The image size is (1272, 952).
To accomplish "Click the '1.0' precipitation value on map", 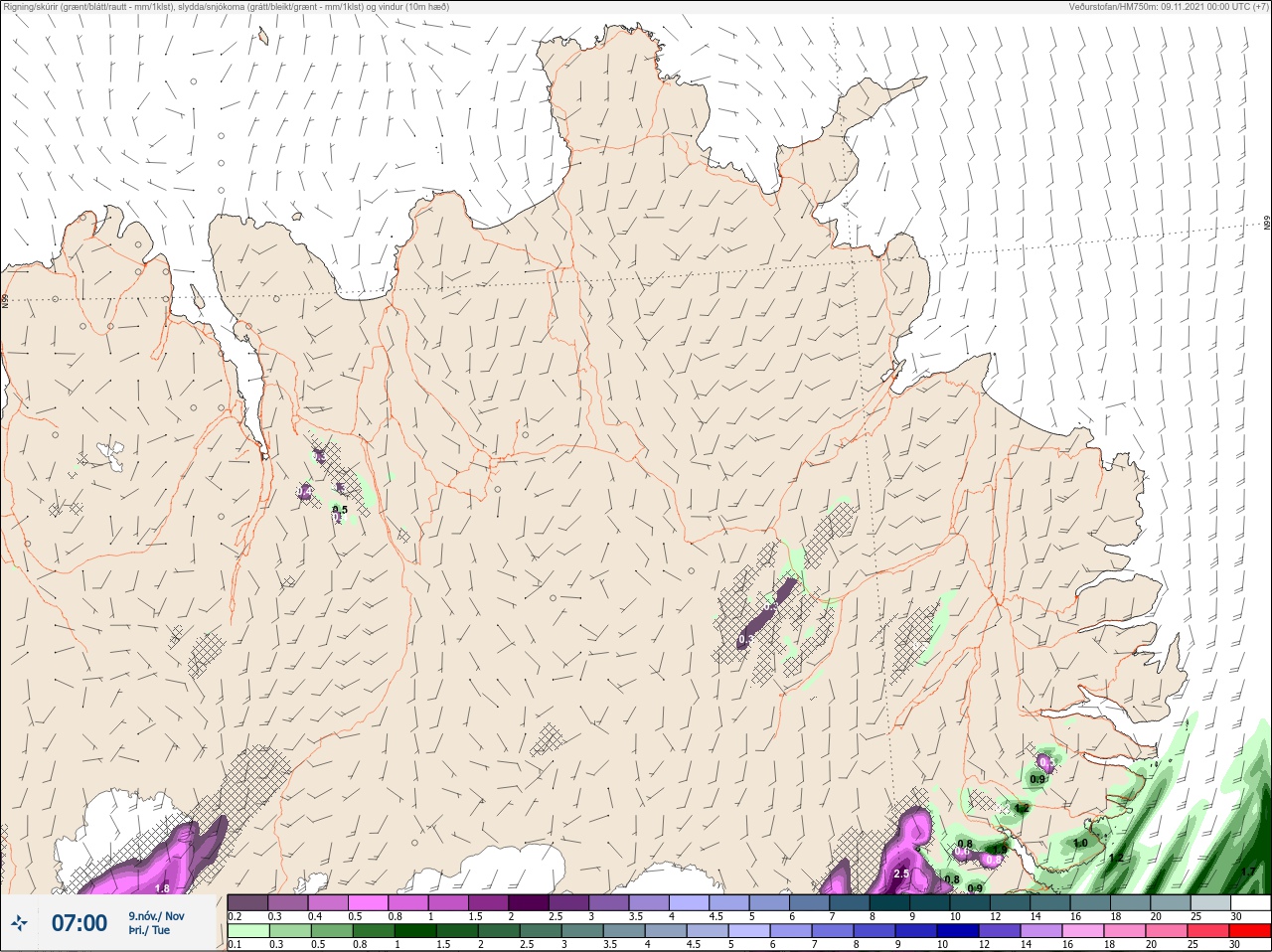I will click(x=1080, y=843).
